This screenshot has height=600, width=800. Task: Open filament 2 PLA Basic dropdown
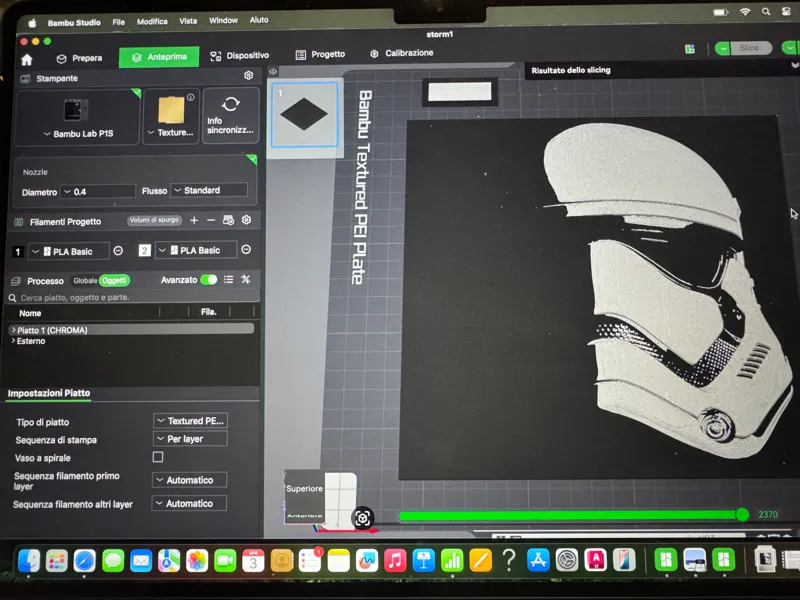click(196, 250)
